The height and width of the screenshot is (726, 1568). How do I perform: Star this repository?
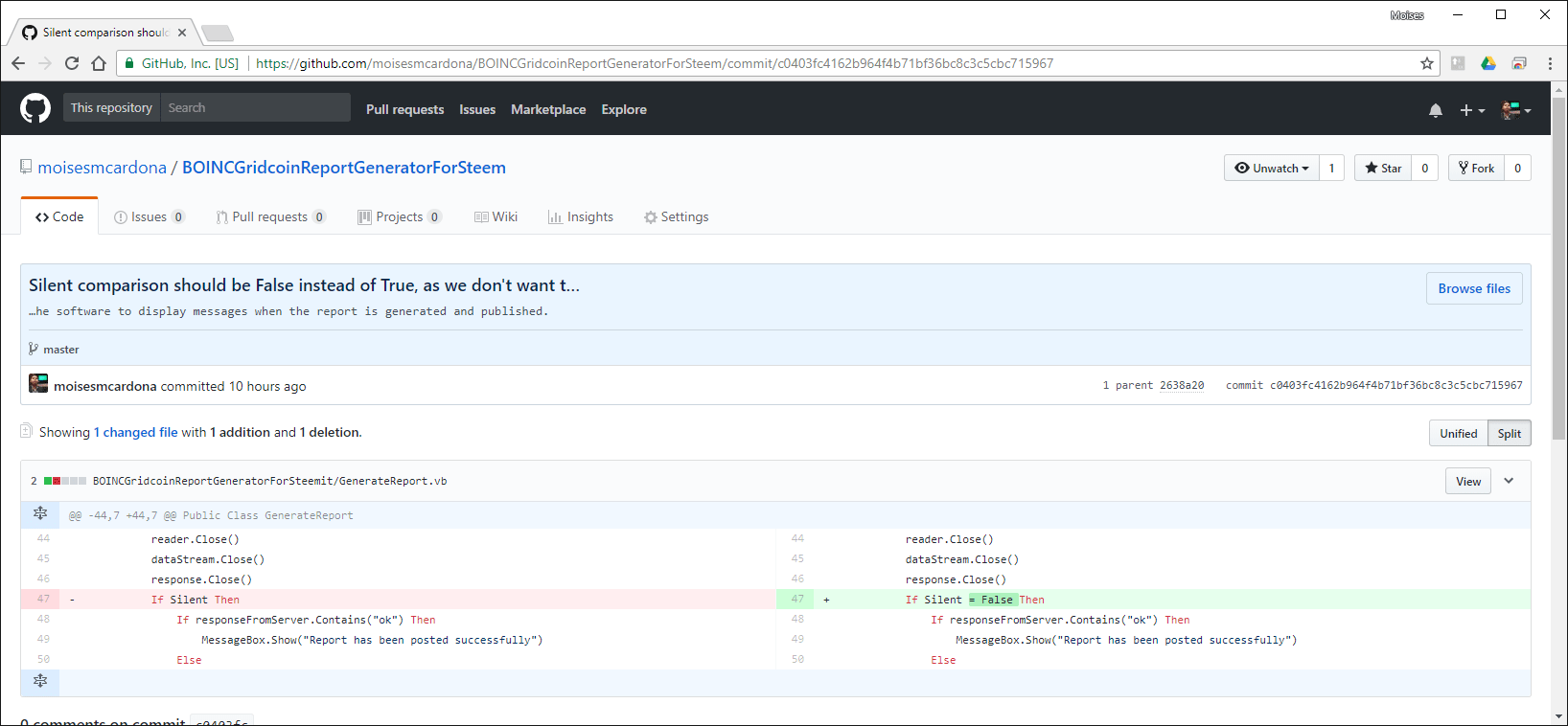click(1382, 169)
